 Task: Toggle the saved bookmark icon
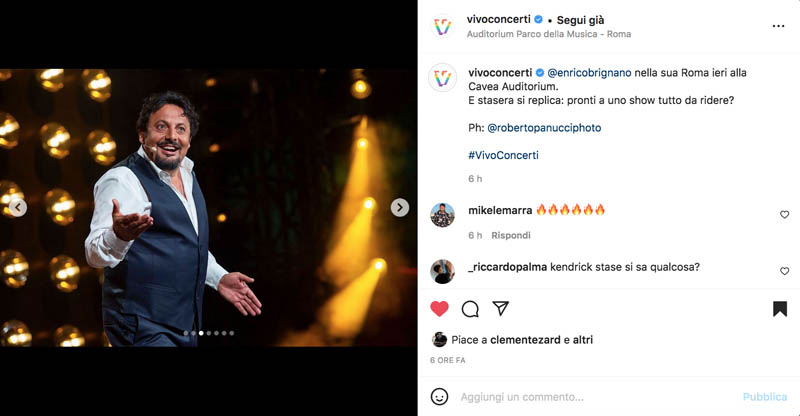(x=780, y=309)
